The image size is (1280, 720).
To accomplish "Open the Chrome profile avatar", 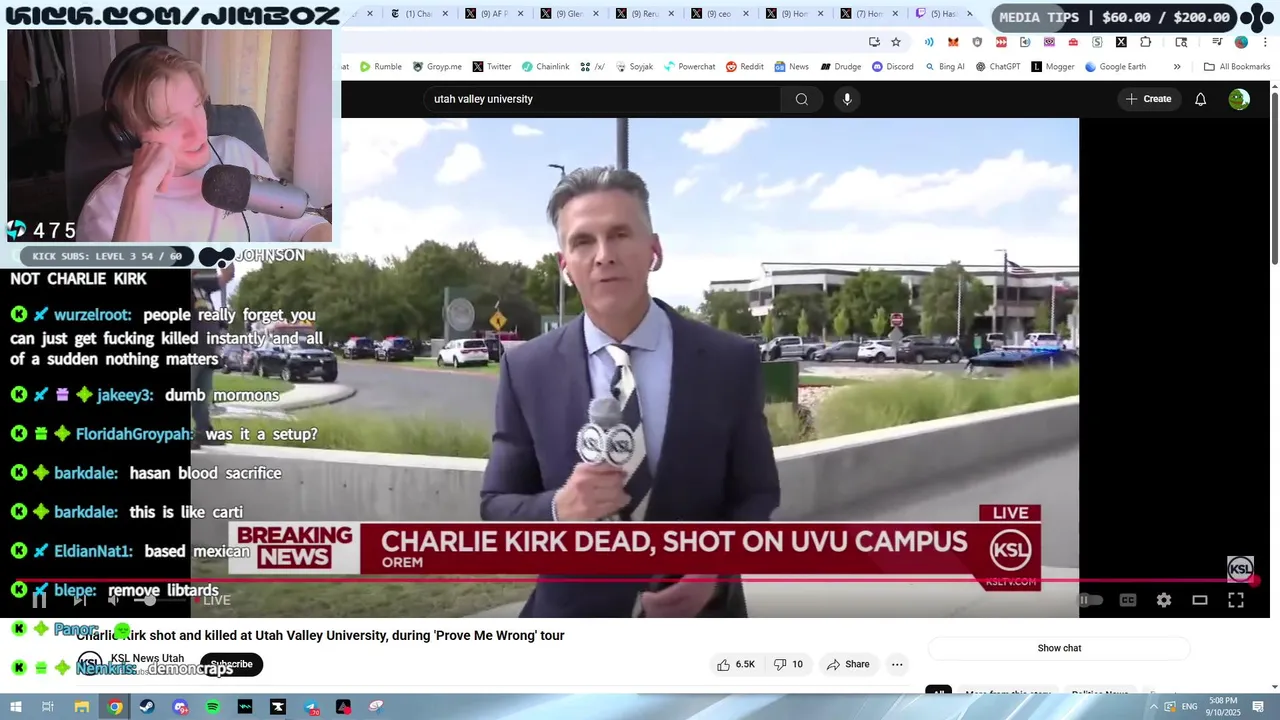I will 1241,42.
